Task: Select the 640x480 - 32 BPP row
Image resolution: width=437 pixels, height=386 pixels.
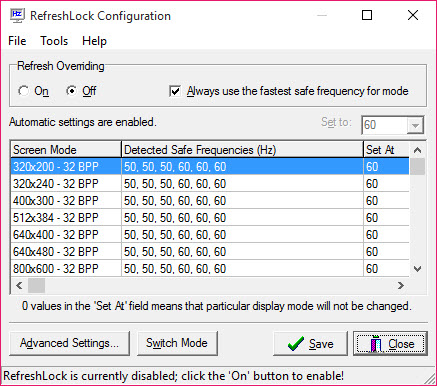Action: tap(210, 251)
